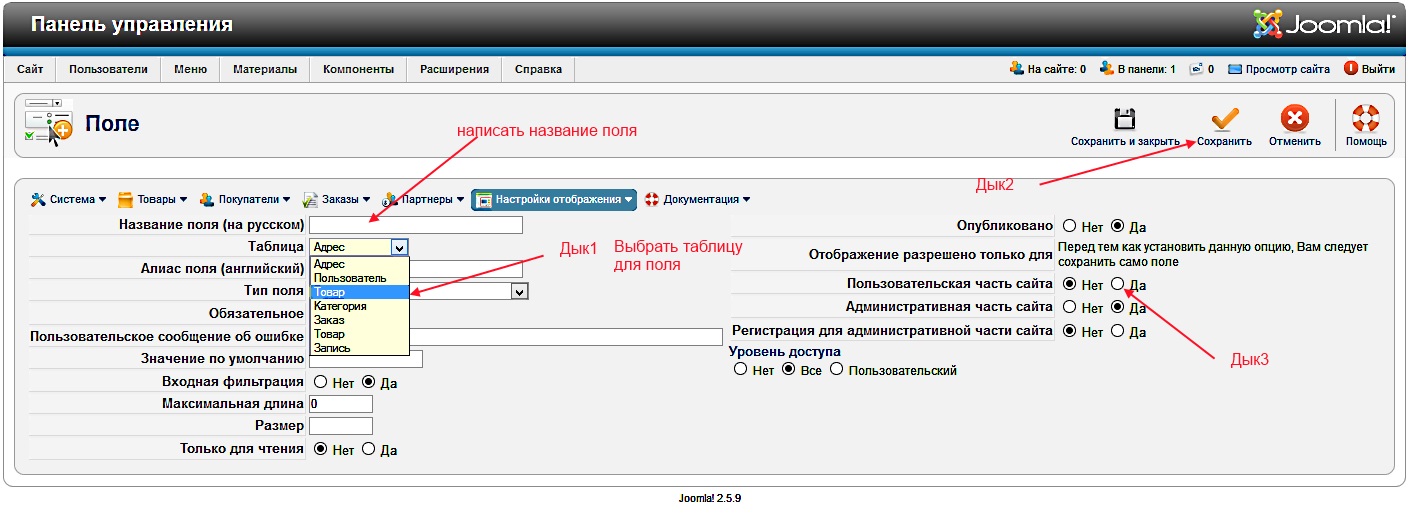Open Просмотр сайта site preview
This screenshot has width=1408, height=521.
(x=1279, y=69)
